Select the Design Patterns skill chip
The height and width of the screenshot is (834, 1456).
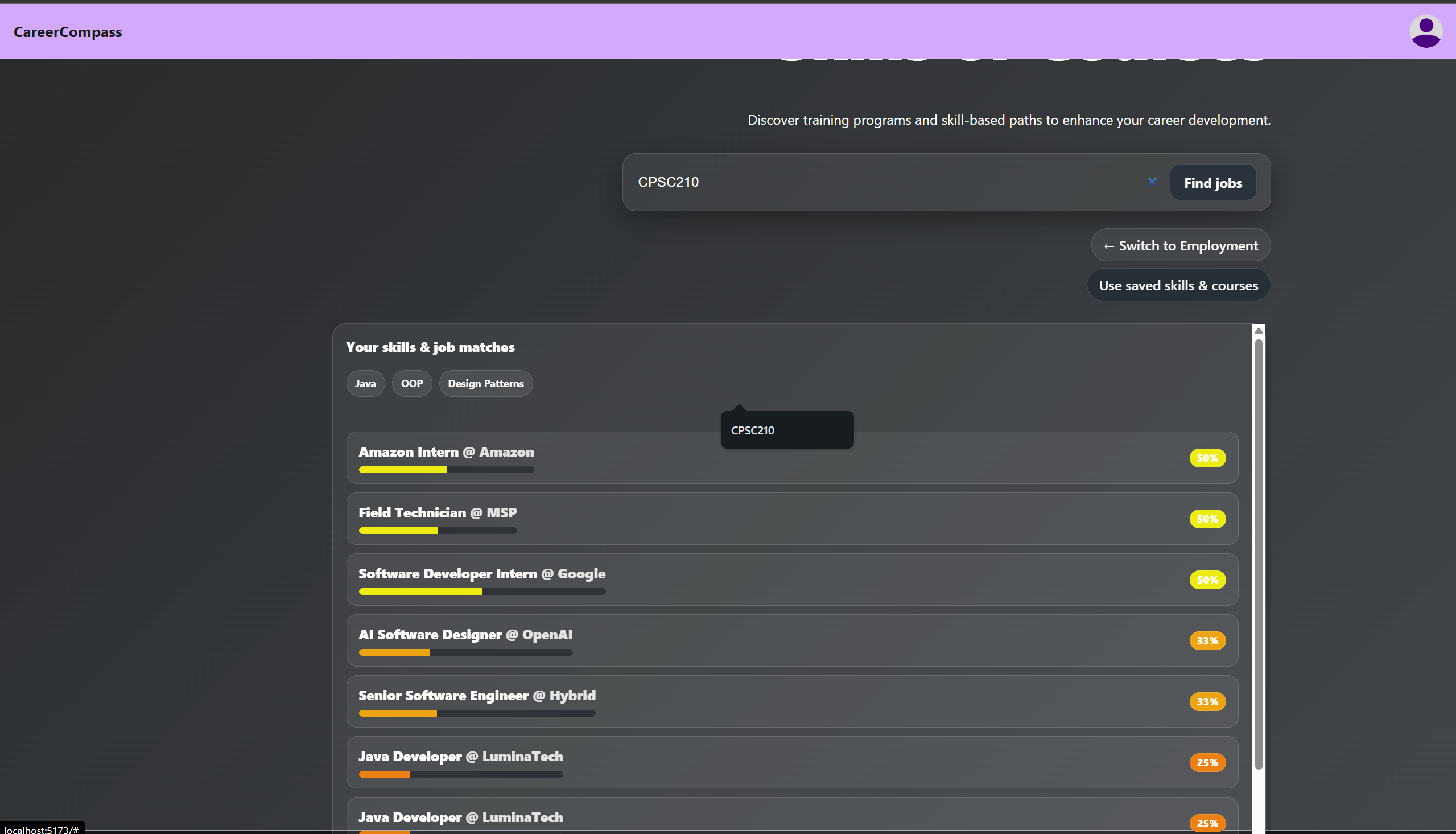pos(485,384)
